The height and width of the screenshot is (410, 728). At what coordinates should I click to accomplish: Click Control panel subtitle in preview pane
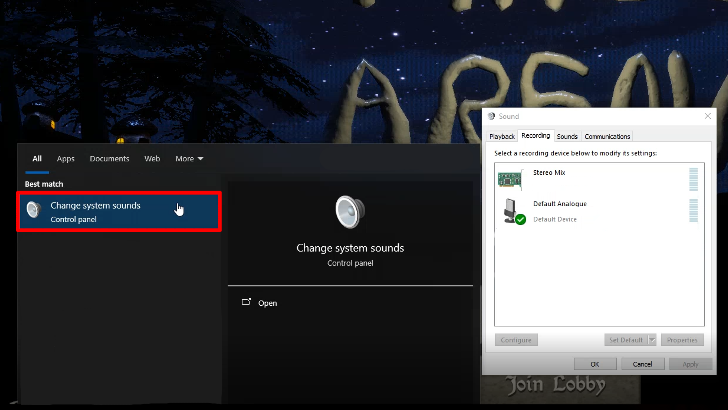[350, 263]
